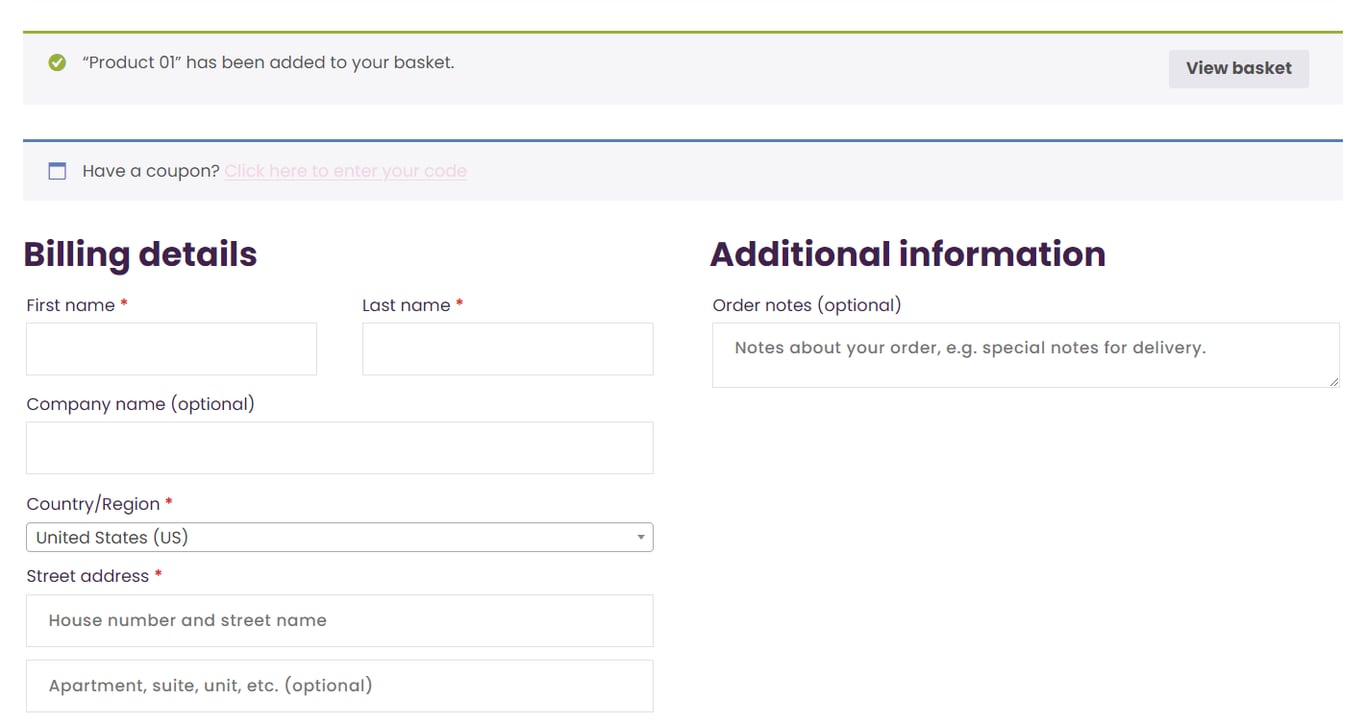Click inside the First name field
1366x723 pixels.
[x=170, y=348]
